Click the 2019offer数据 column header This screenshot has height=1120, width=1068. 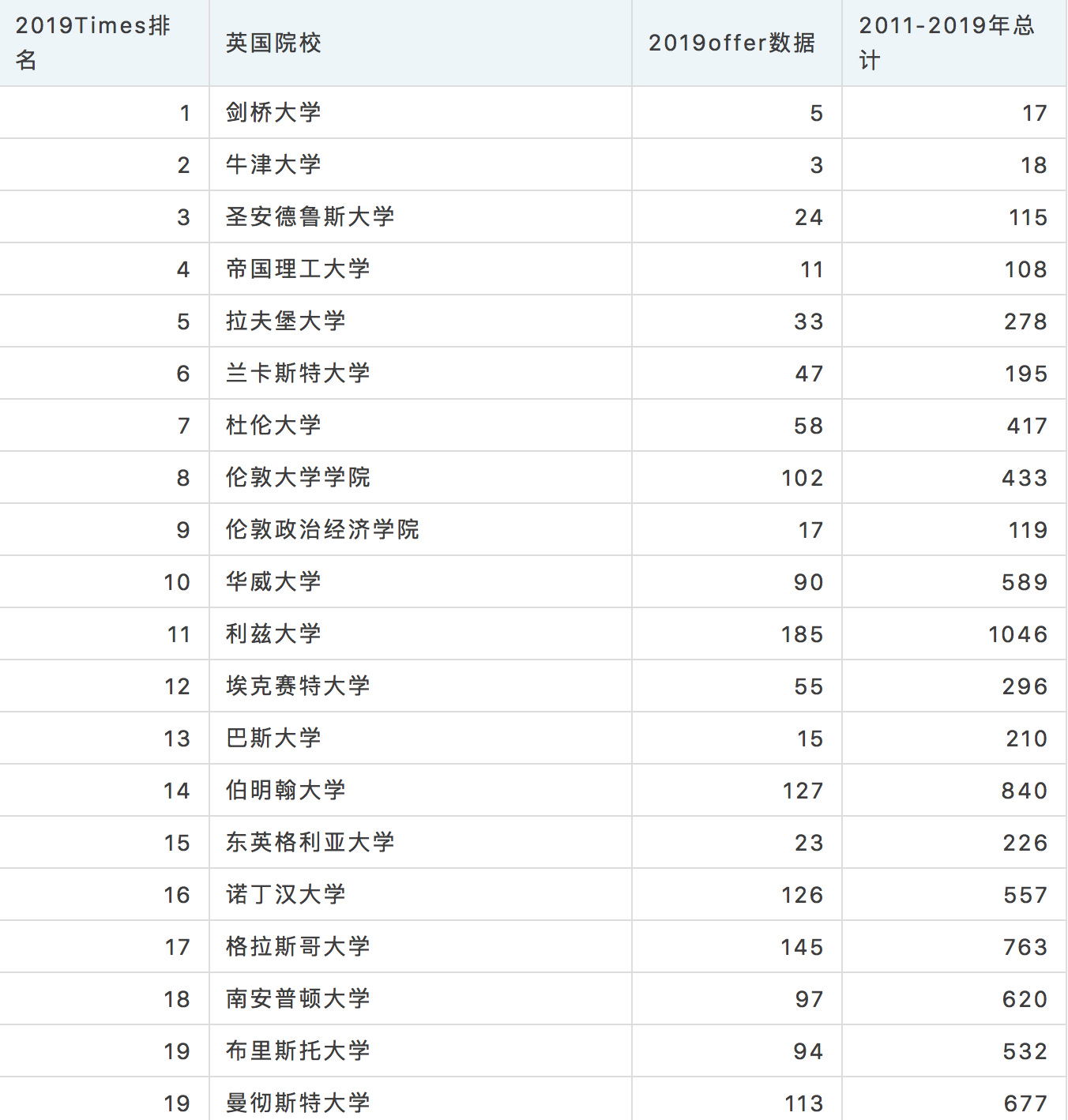(x=731, y=43)
